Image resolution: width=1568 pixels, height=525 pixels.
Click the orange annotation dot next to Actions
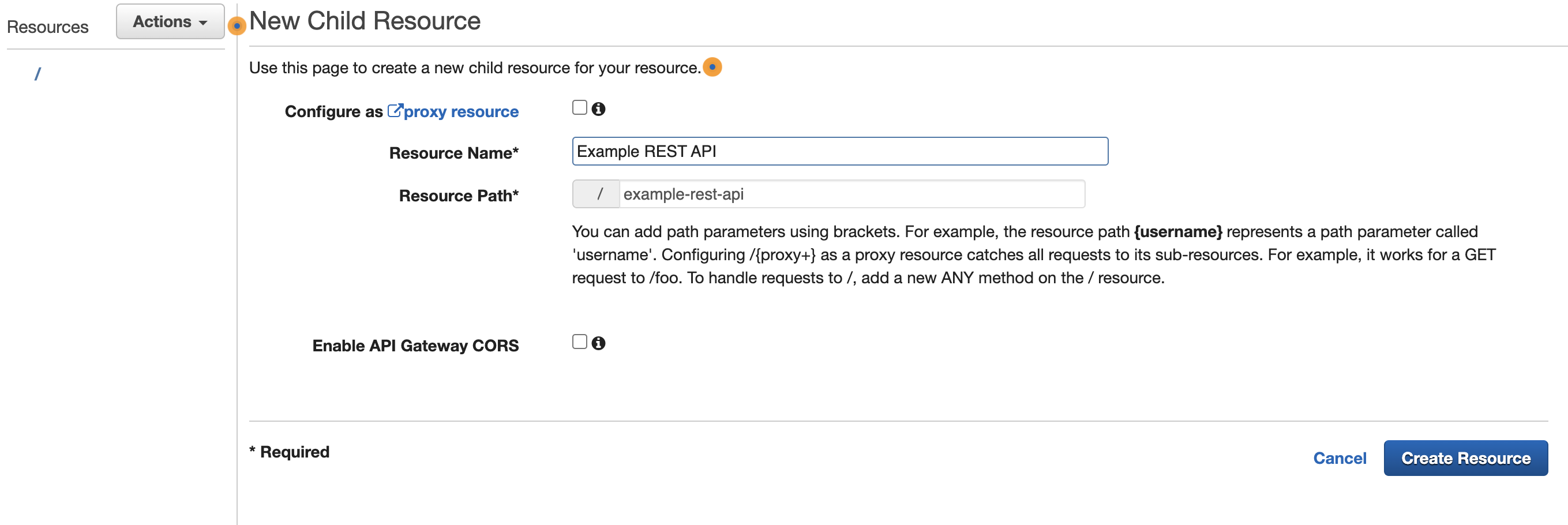pos(236,26)
